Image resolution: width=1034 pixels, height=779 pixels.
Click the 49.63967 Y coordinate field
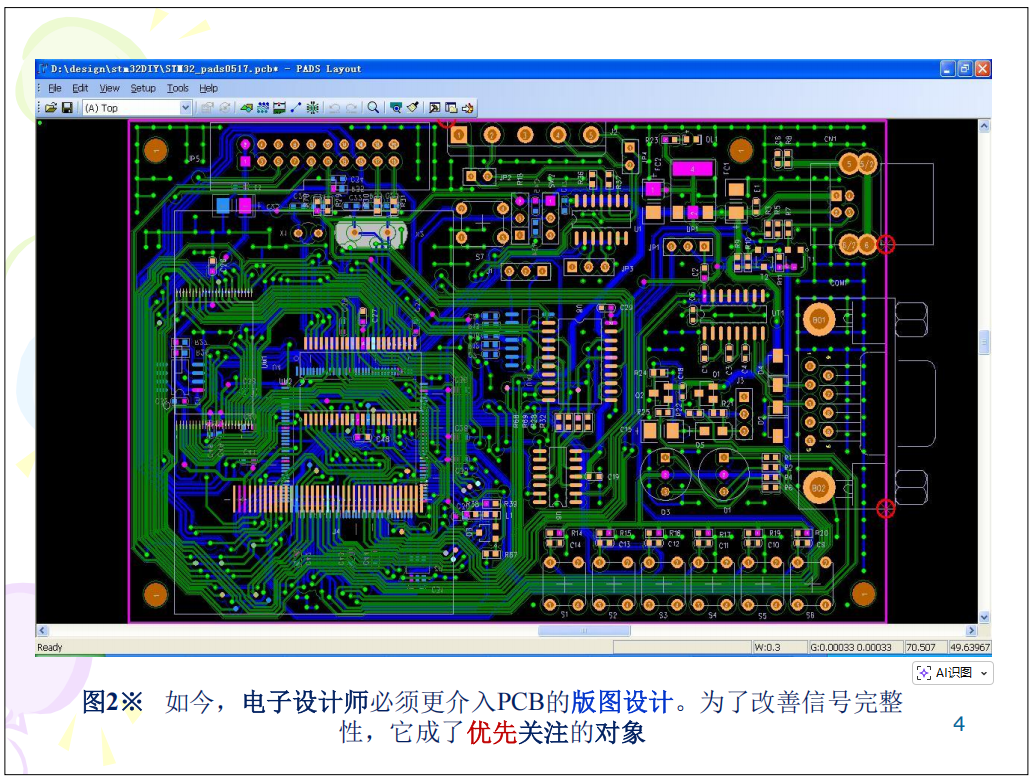pyautogui.click(x=969, y=647)
